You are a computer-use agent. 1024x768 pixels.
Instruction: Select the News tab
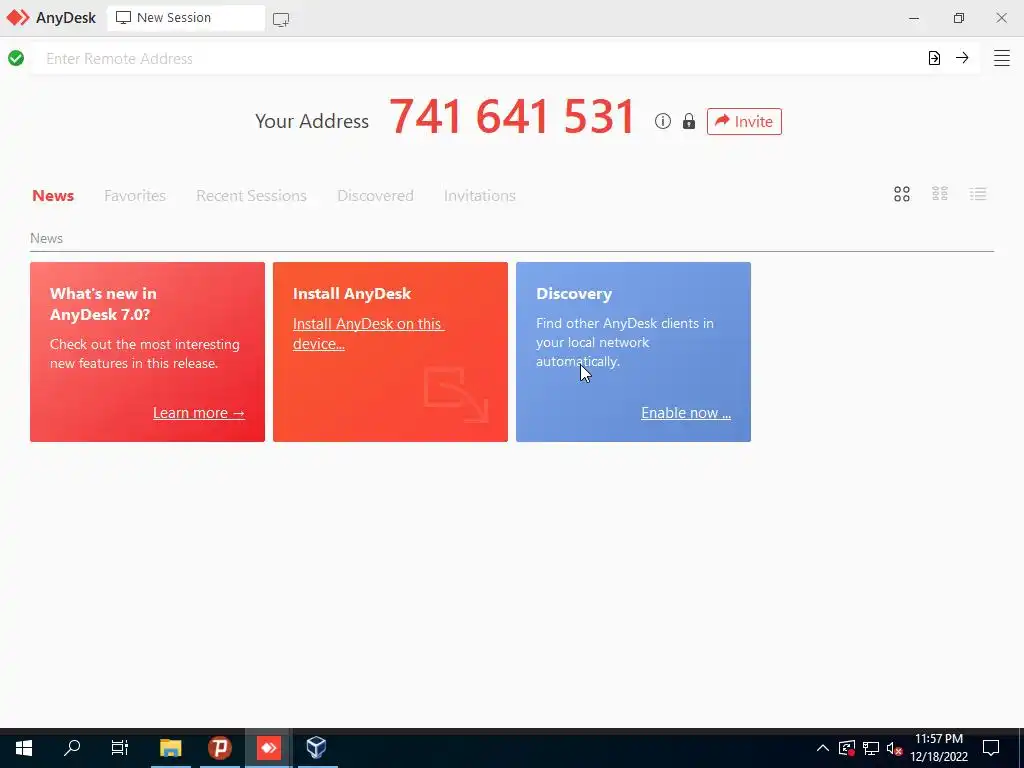tap(53, 195)
